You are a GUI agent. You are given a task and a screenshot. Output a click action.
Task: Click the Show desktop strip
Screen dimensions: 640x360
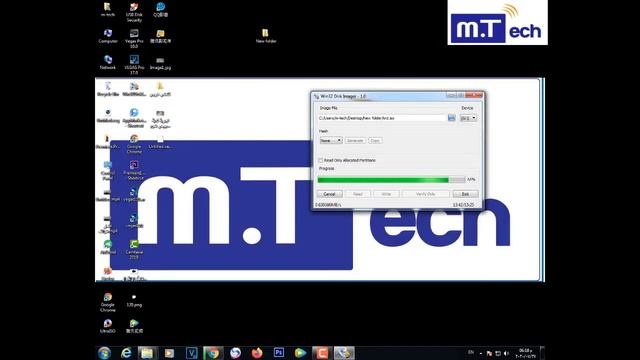542,353
